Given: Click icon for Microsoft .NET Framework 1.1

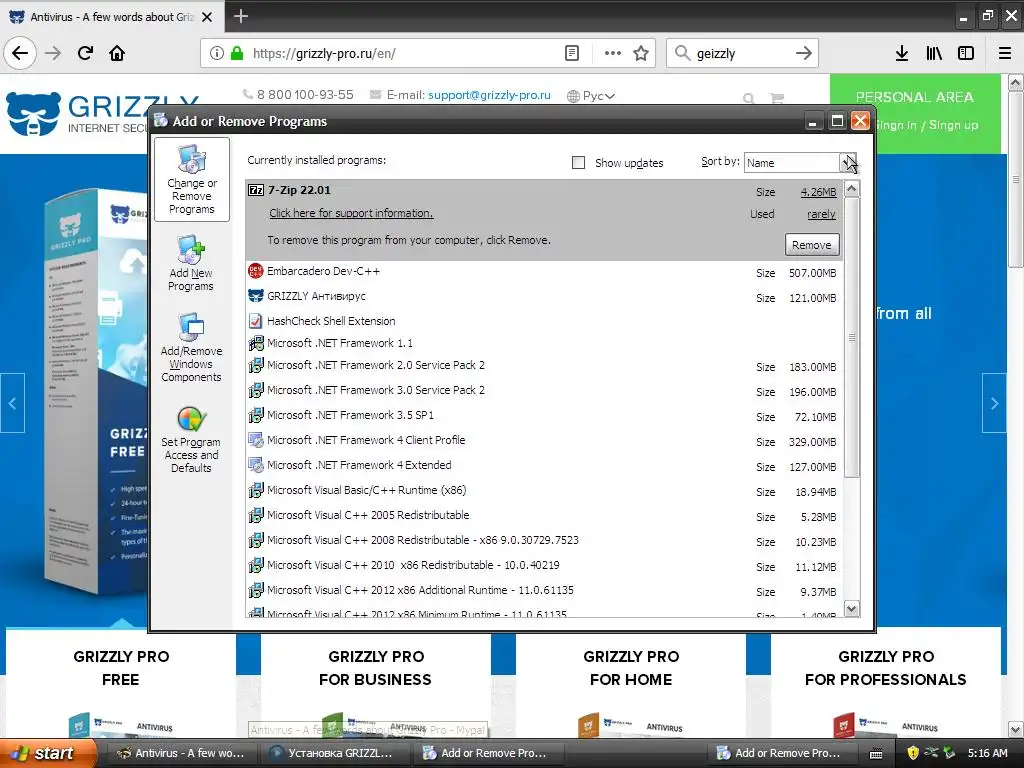Looking at the screenshot, I should coord(256,343).
